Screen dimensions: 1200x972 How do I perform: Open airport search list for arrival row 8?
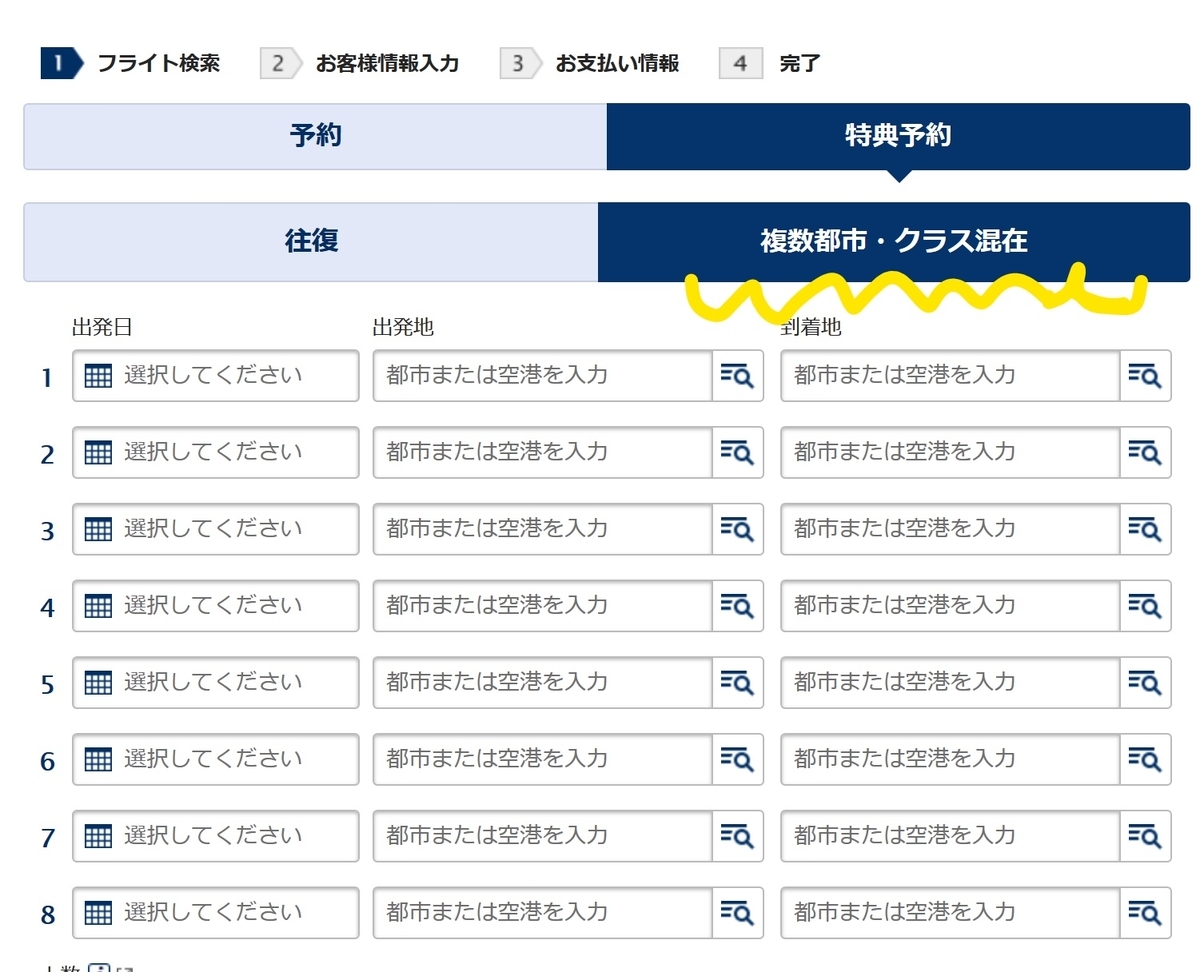[x=1145, y=912]
